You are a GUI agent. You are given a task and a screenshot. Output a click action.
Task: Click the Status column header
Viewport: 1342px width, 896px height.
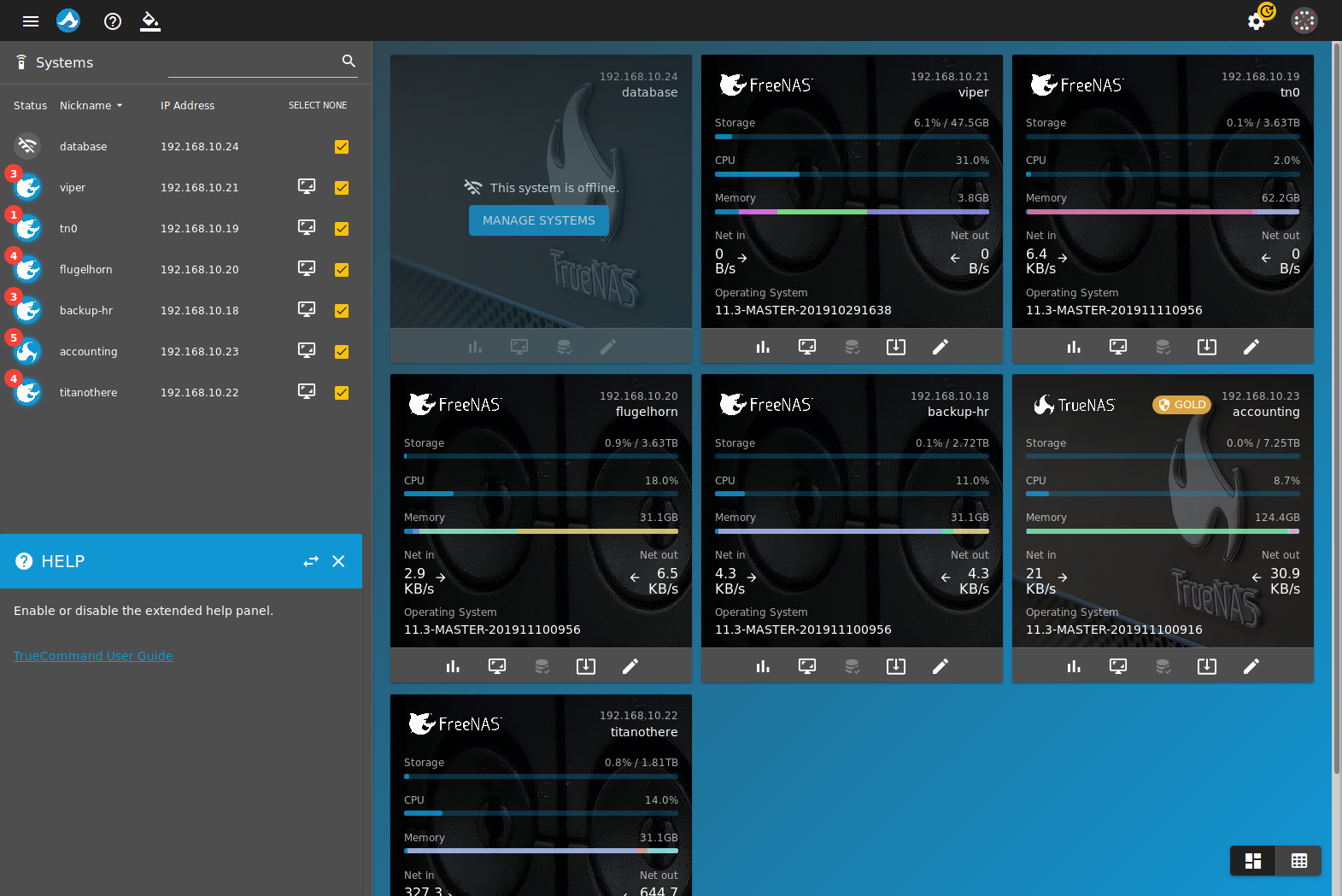tap(30, 106)
